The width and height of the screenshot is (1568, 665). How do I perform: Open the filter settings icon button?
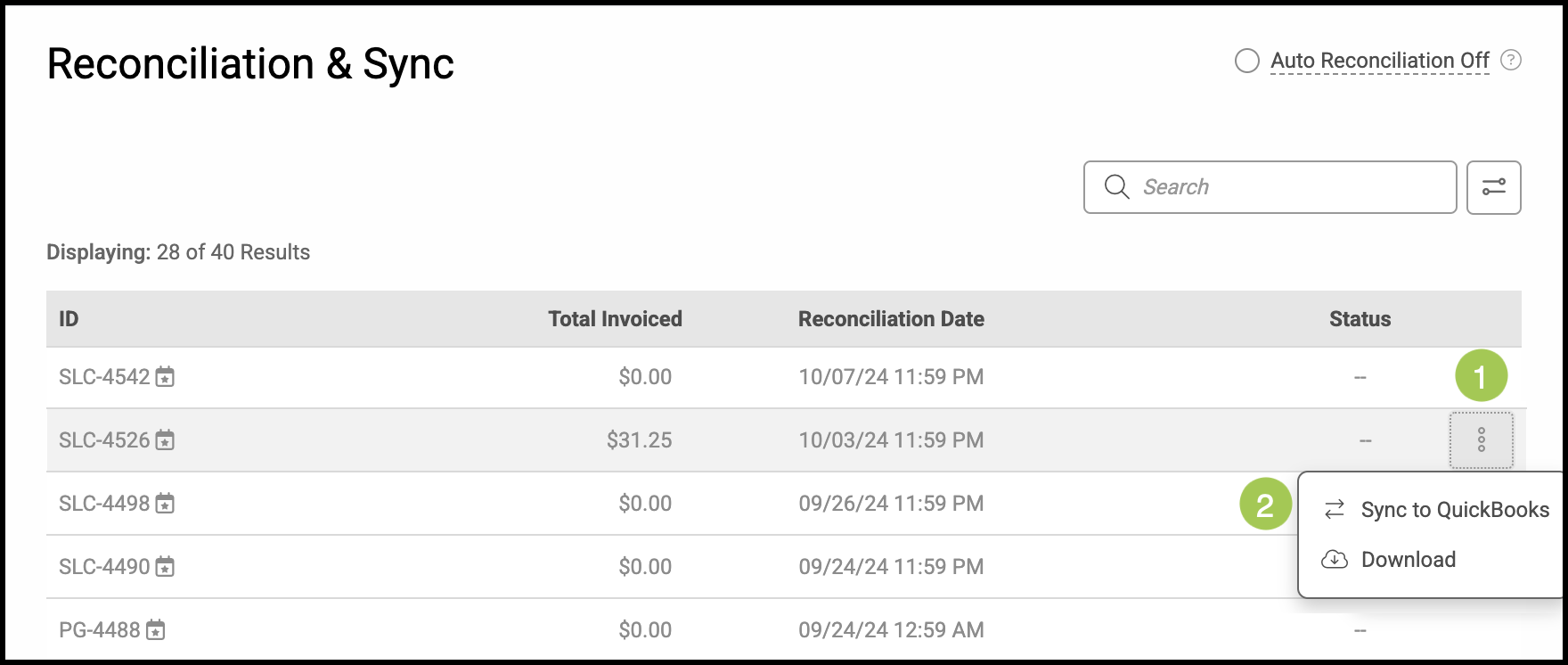click(1493, 187)
